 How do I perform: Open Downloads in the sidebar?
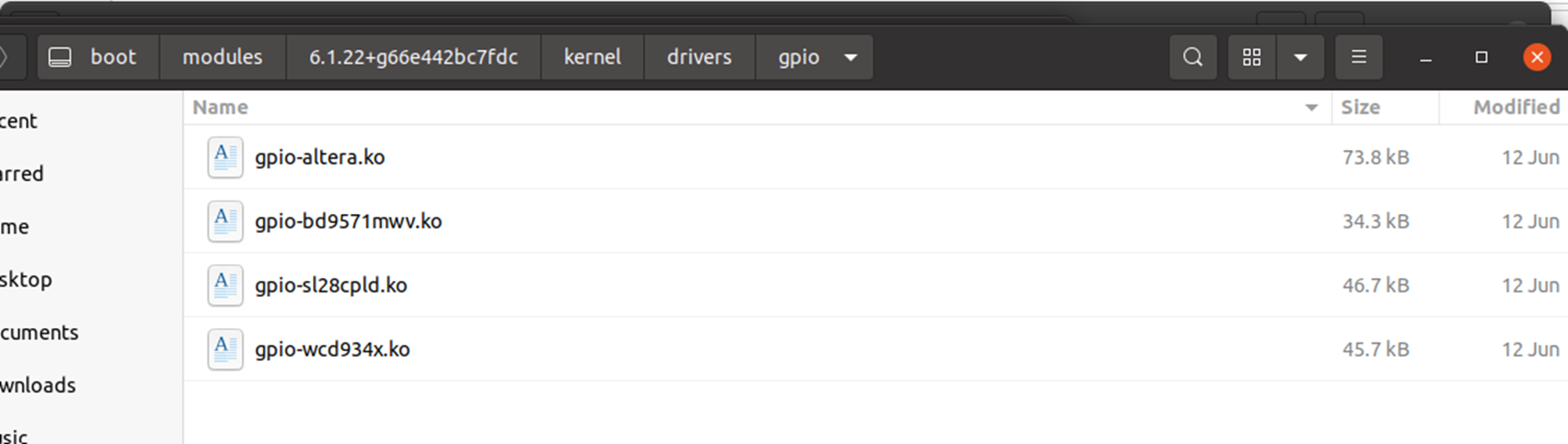click(37, 385)
